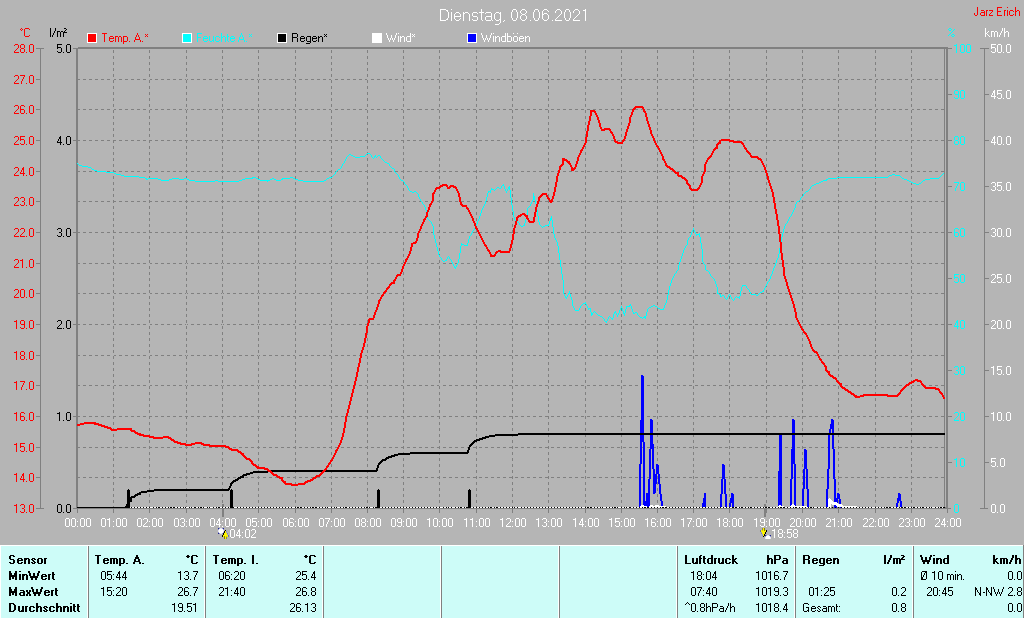Viewport: 1024px width, 618px height.
Task: Click the 'l/m²' axis unit label above the chart
Action: click(58, 33)
